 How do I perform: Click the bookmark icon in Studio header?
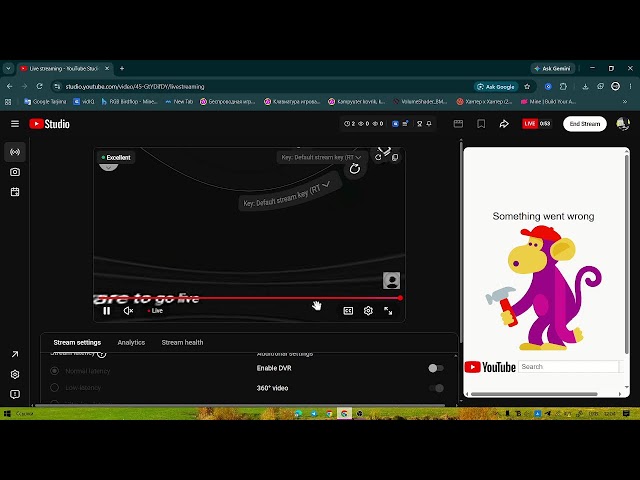pyautogui.click(x=481, y=124)
